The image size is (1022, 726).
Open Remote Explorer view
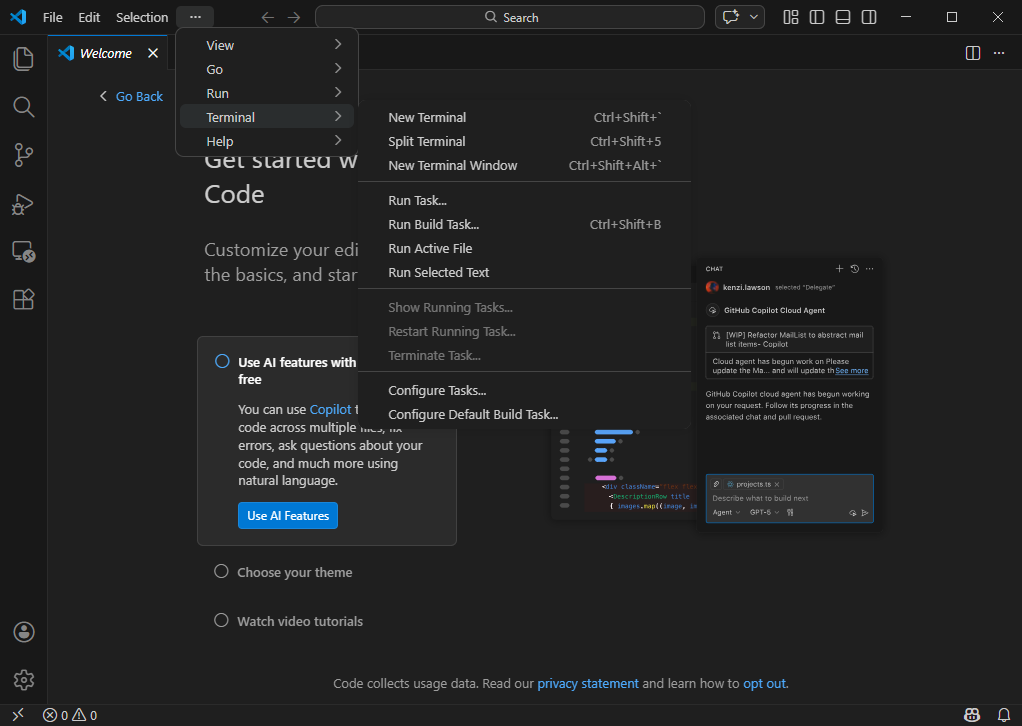(23, 252)
